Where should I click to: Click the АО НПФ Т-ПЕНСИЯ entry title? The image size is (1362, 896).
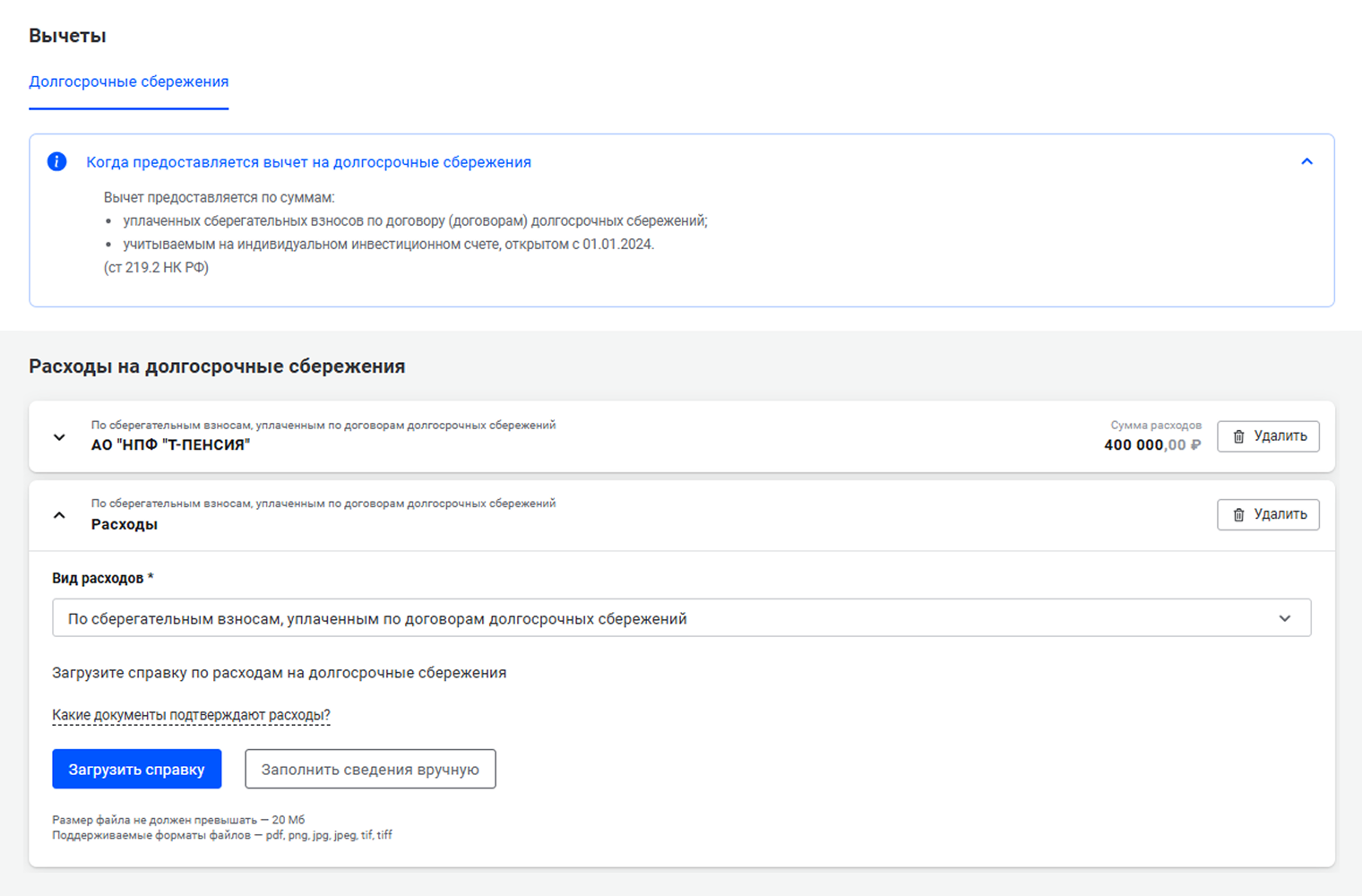pos(170,445)
